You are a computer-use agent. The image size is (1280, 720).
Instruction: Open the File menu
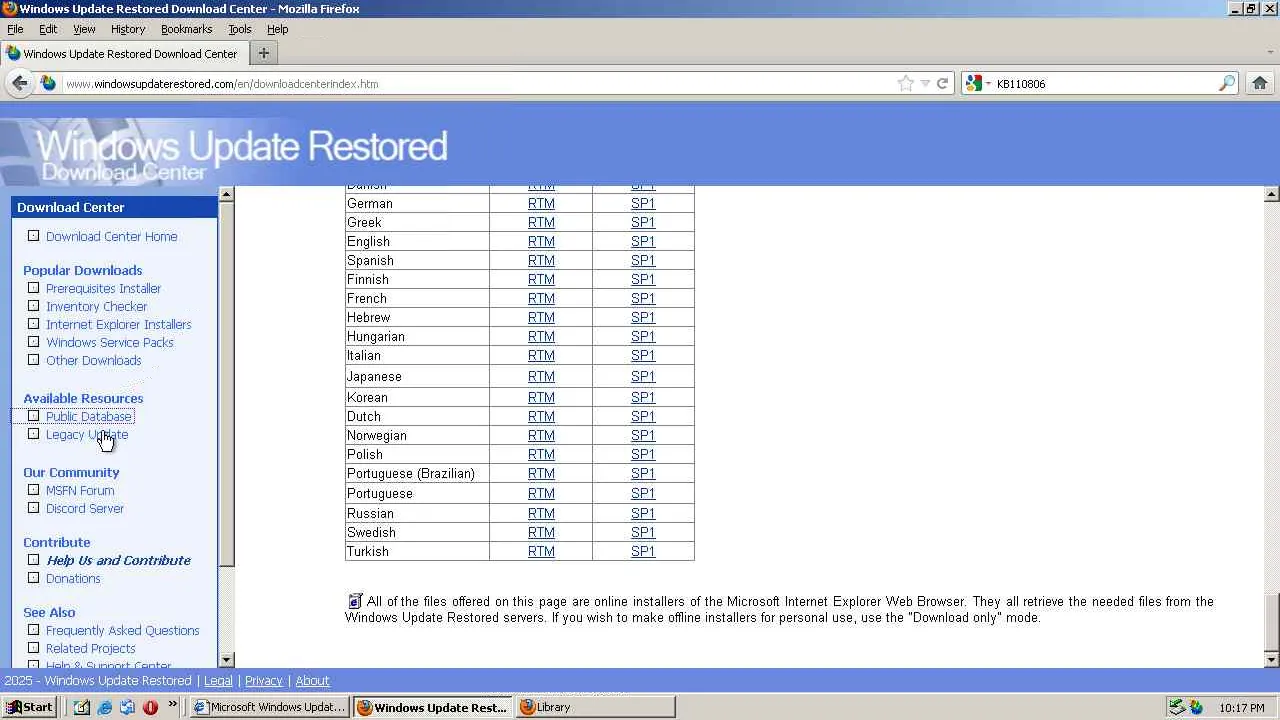point(15,29)
